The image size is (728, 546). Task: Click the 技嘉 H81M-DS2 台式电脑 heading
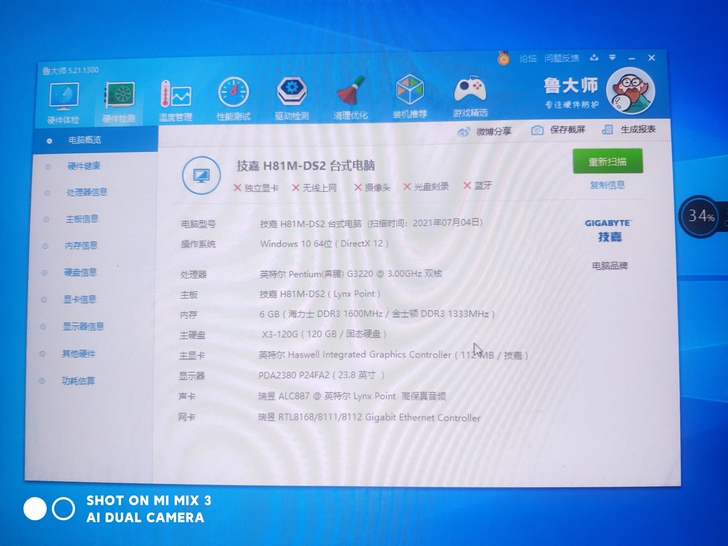click(x=306, y=166)
